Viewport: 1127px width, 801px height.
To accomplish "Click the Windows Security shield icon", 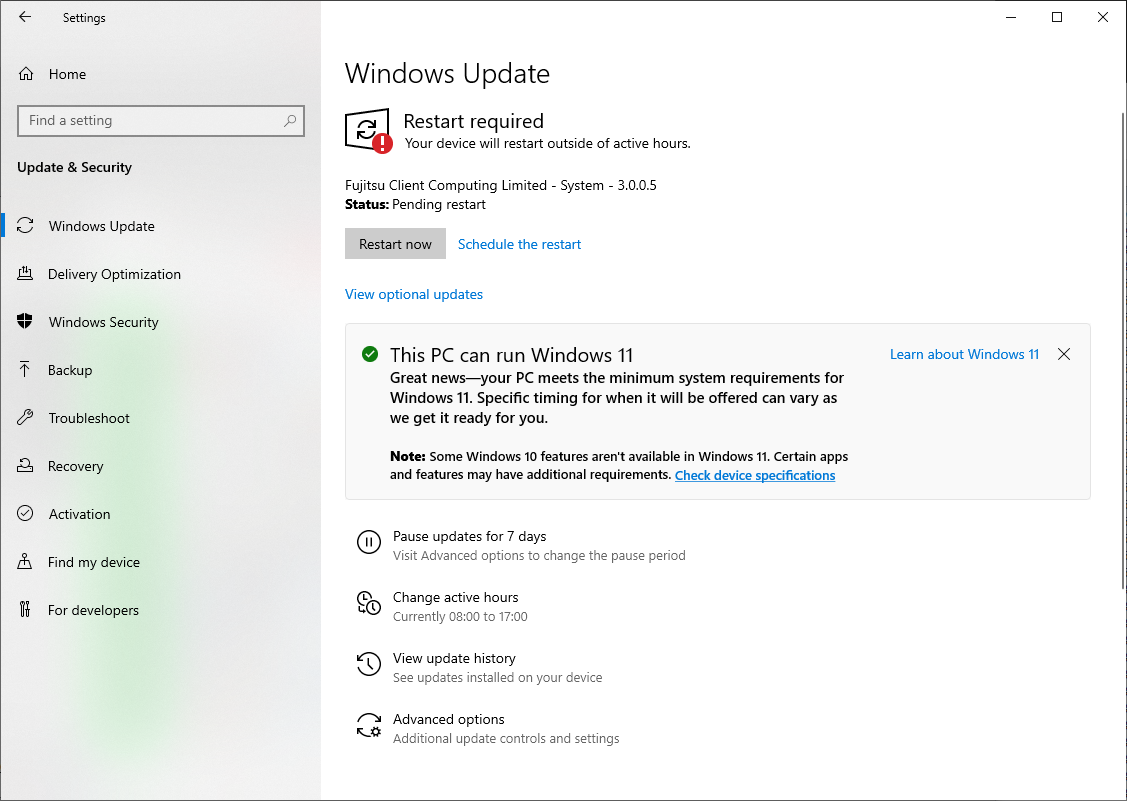I will [x=25, y=321].
